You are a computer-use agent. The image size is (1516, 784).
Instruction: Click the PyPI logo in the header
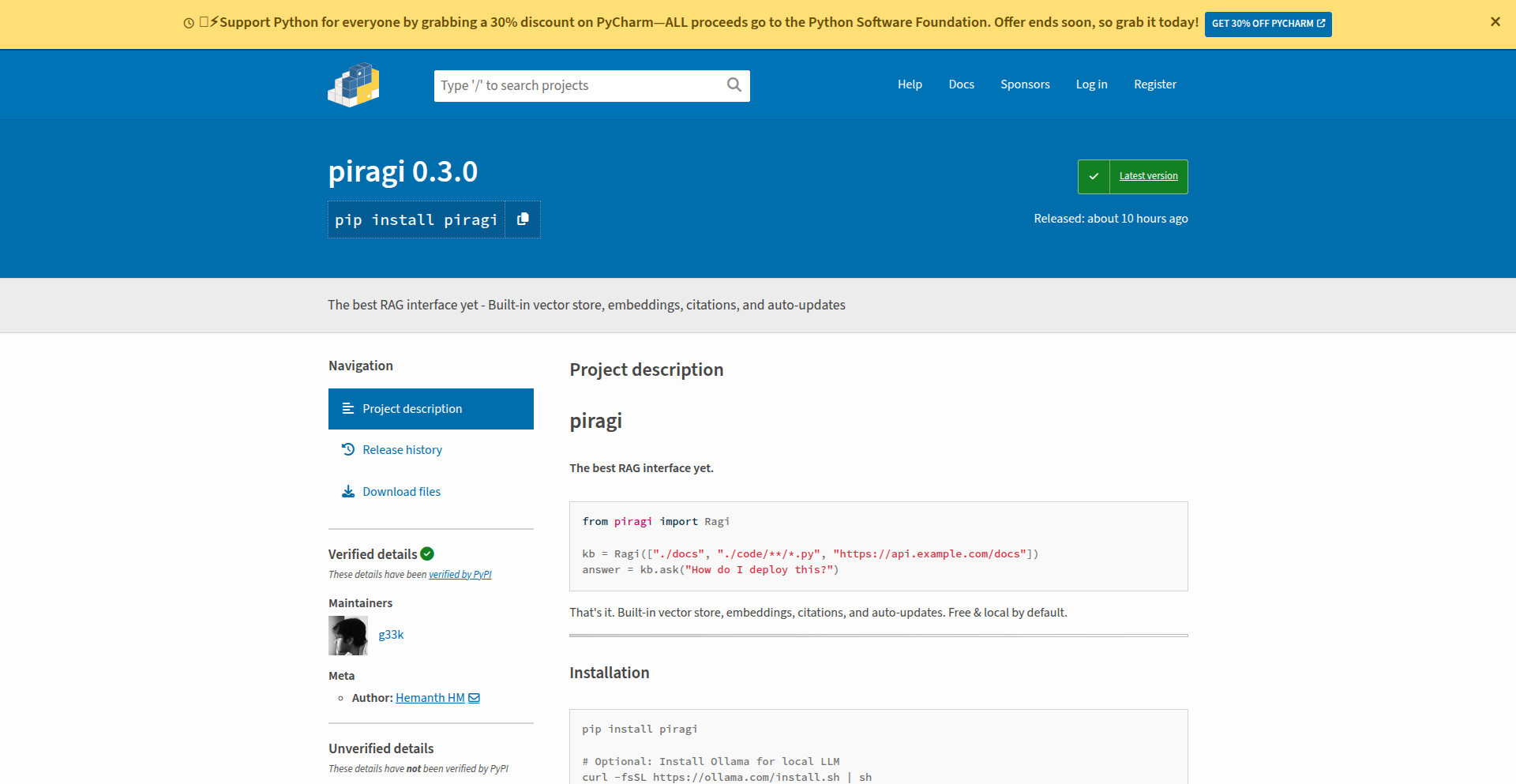[353, 84]
